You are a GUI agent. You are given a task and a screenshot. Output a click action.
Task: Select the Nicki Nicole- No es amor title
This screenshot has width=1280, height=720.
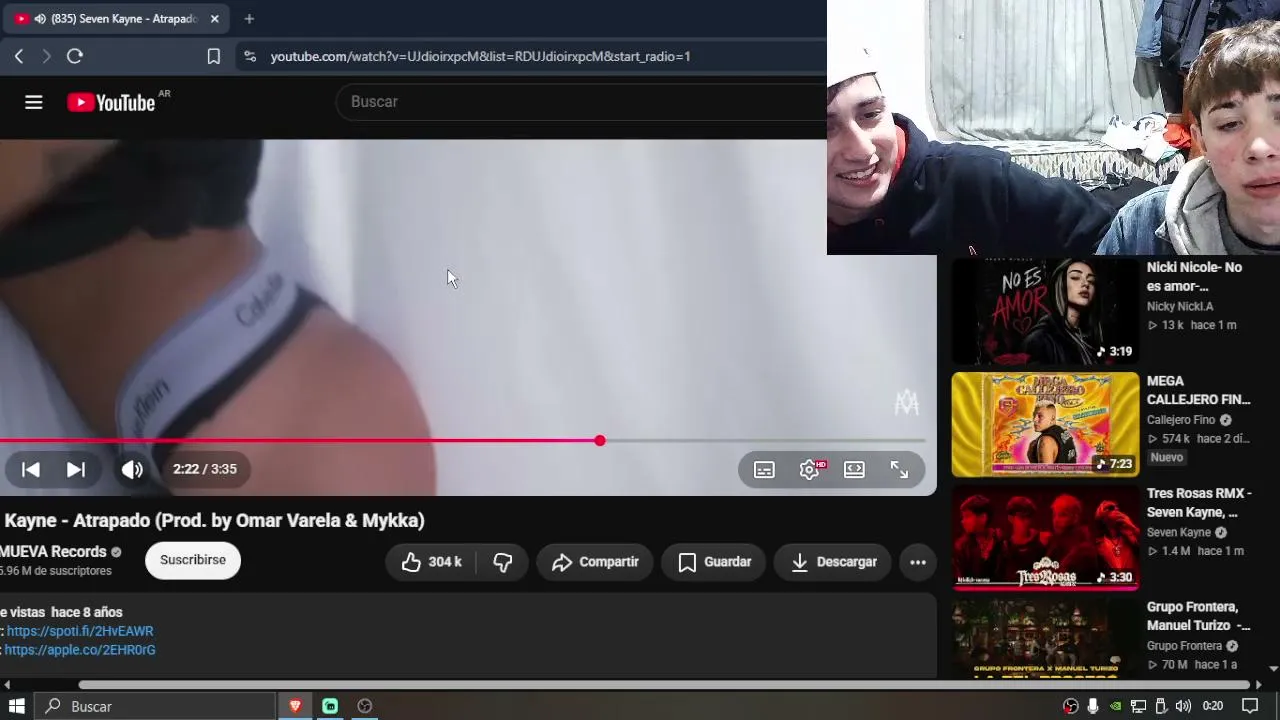pyautogui.click(x=1195, y=277)
